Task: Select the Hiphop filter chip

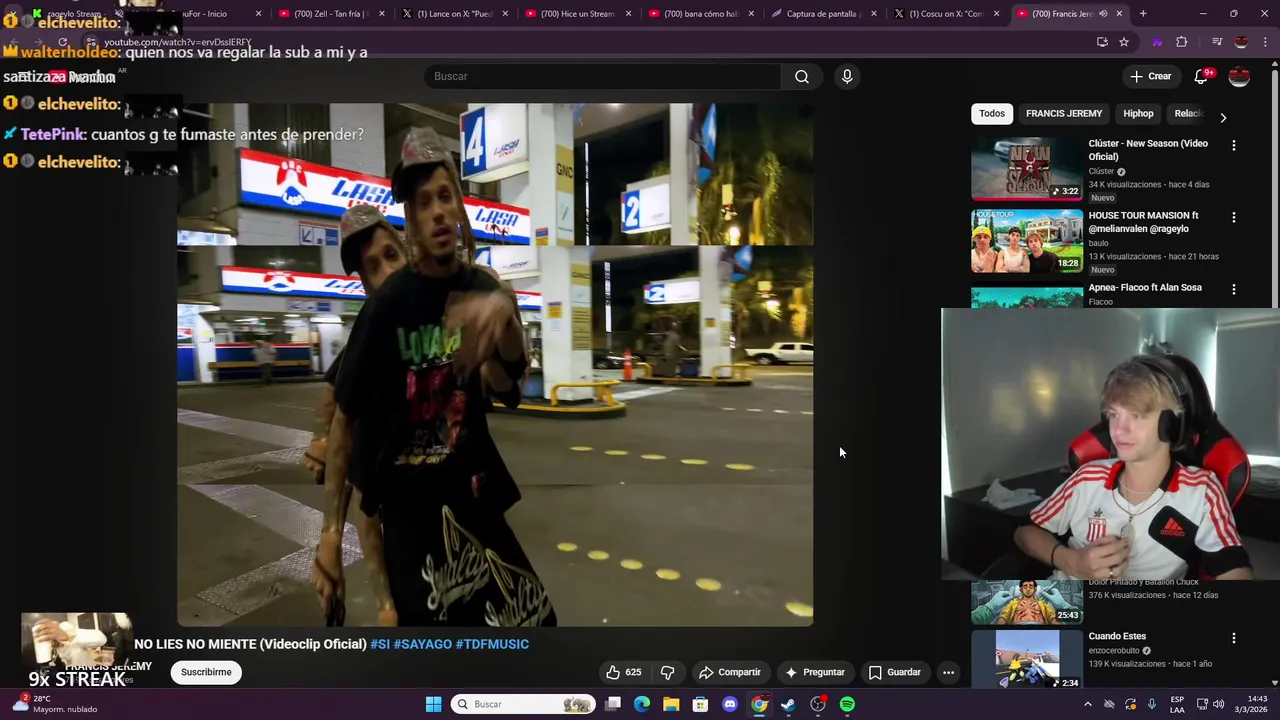Action: pos(1138,114)
